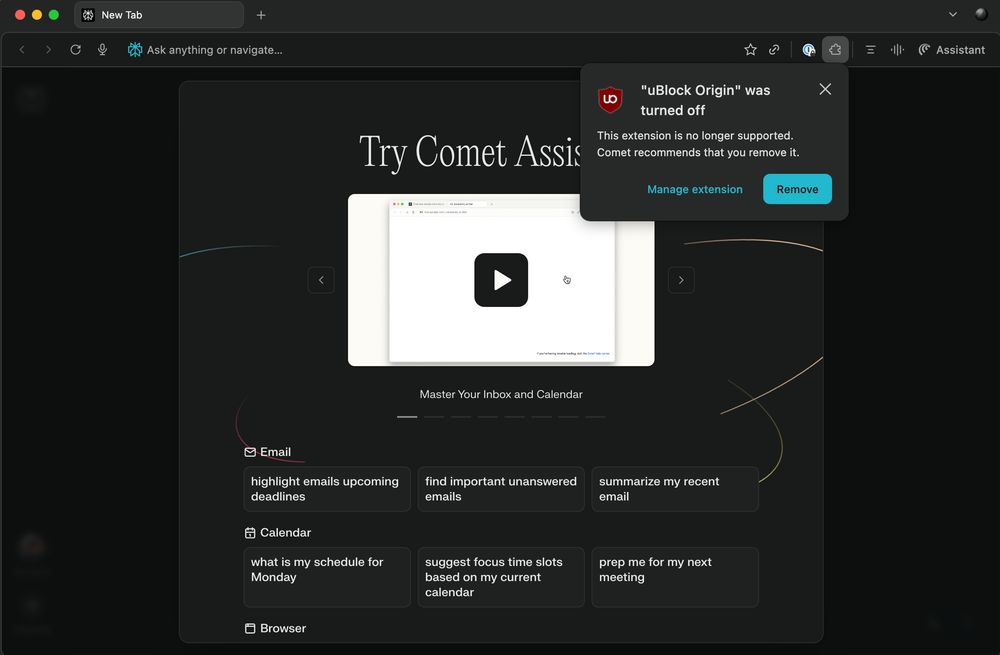Choose 'highlight emails upcoming deadlines' prompt
The image size is (1000, 655).
pos(327,489)
